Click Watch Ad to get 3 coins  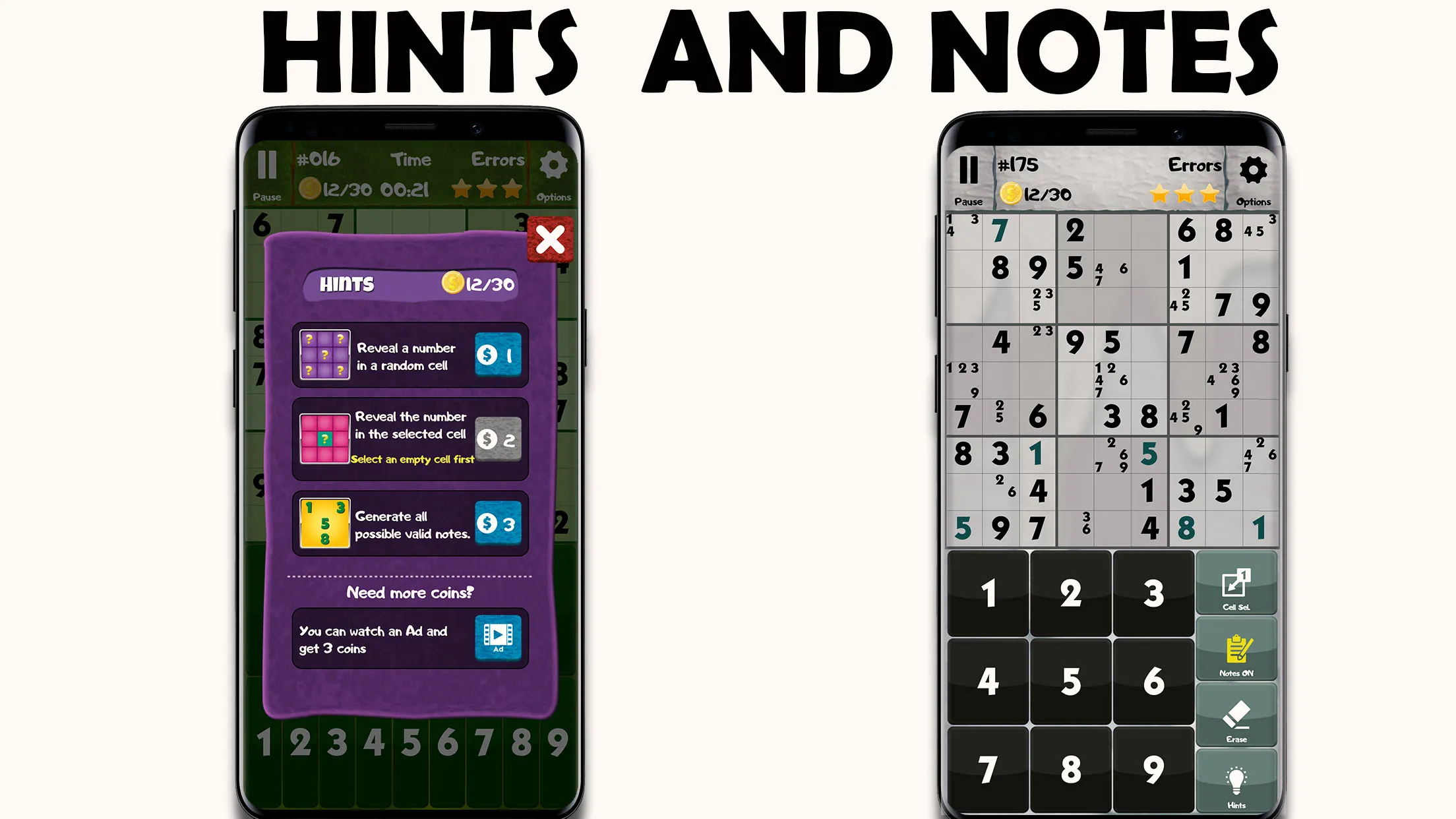[497, 639]
